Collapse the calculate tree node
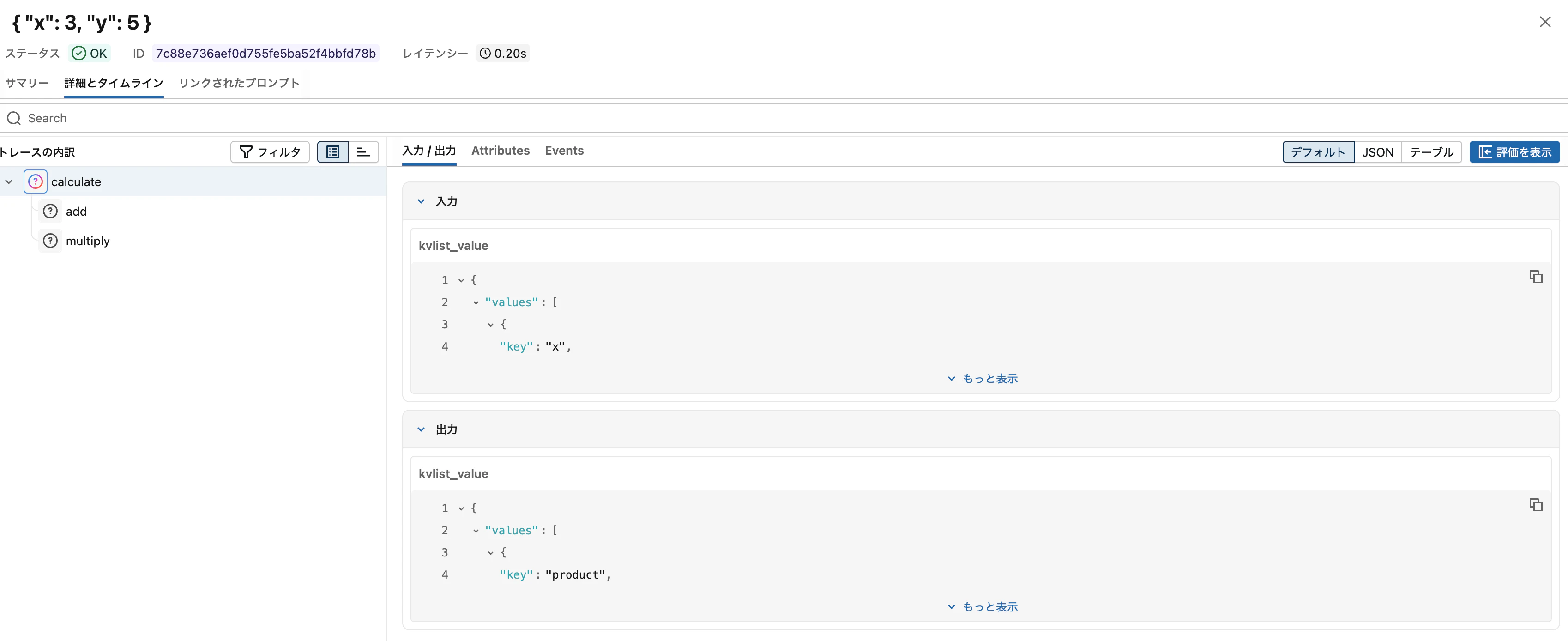The width and height of the screenshot is (1568, 641). click(9, 181)
